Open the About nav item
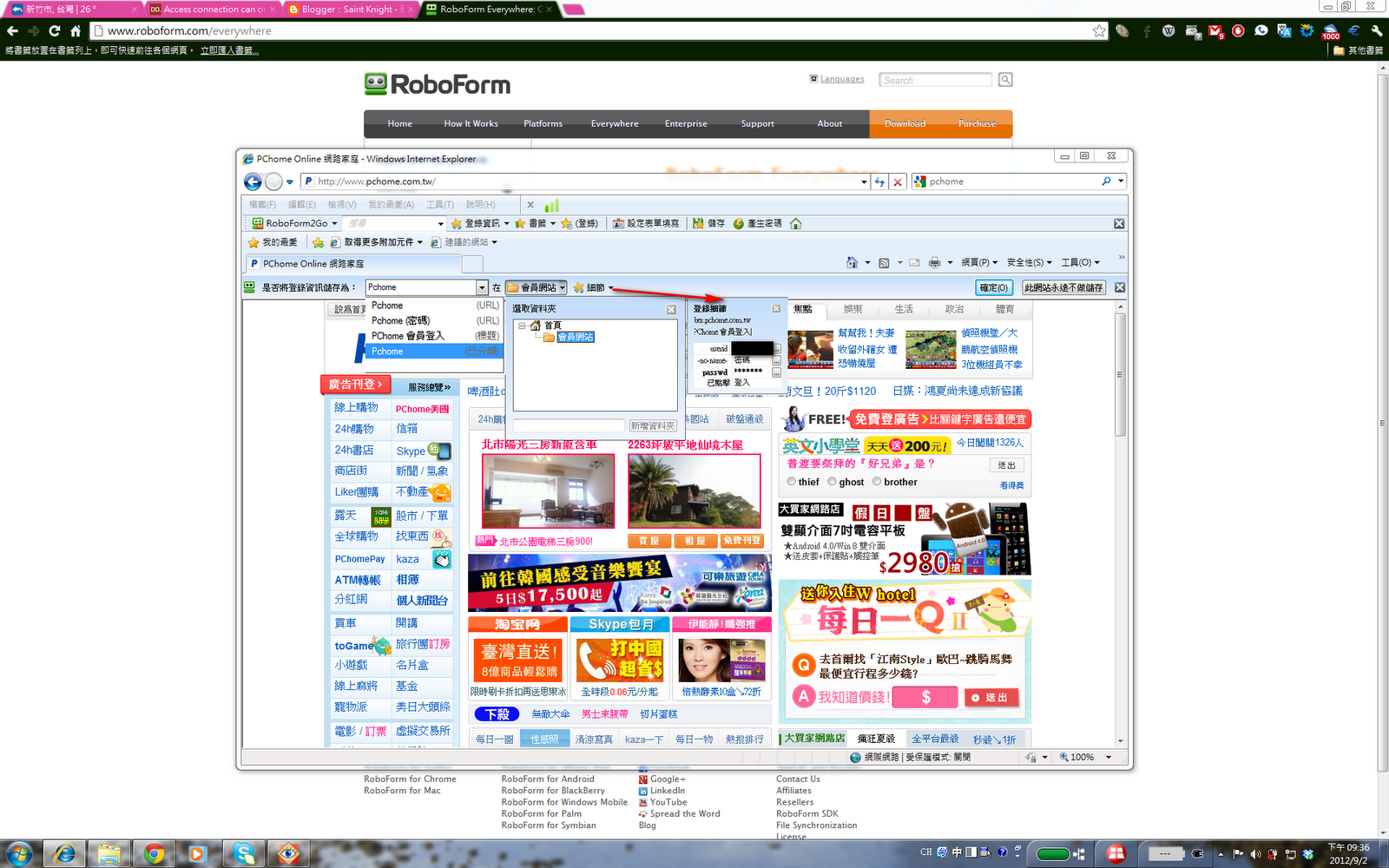The image size is (1389, 868). pos(829,124)
